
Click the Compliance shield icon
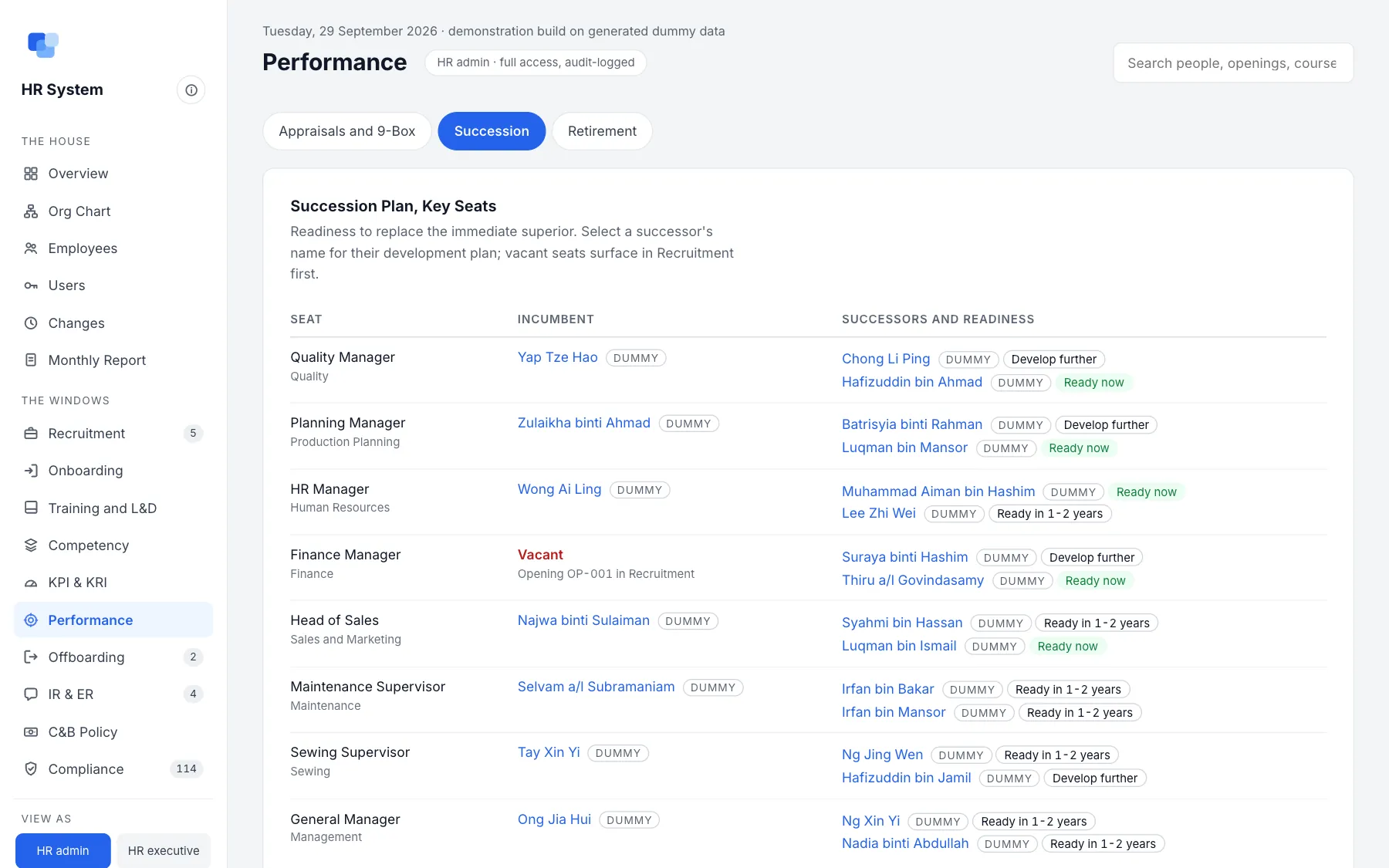pos(31,769)
